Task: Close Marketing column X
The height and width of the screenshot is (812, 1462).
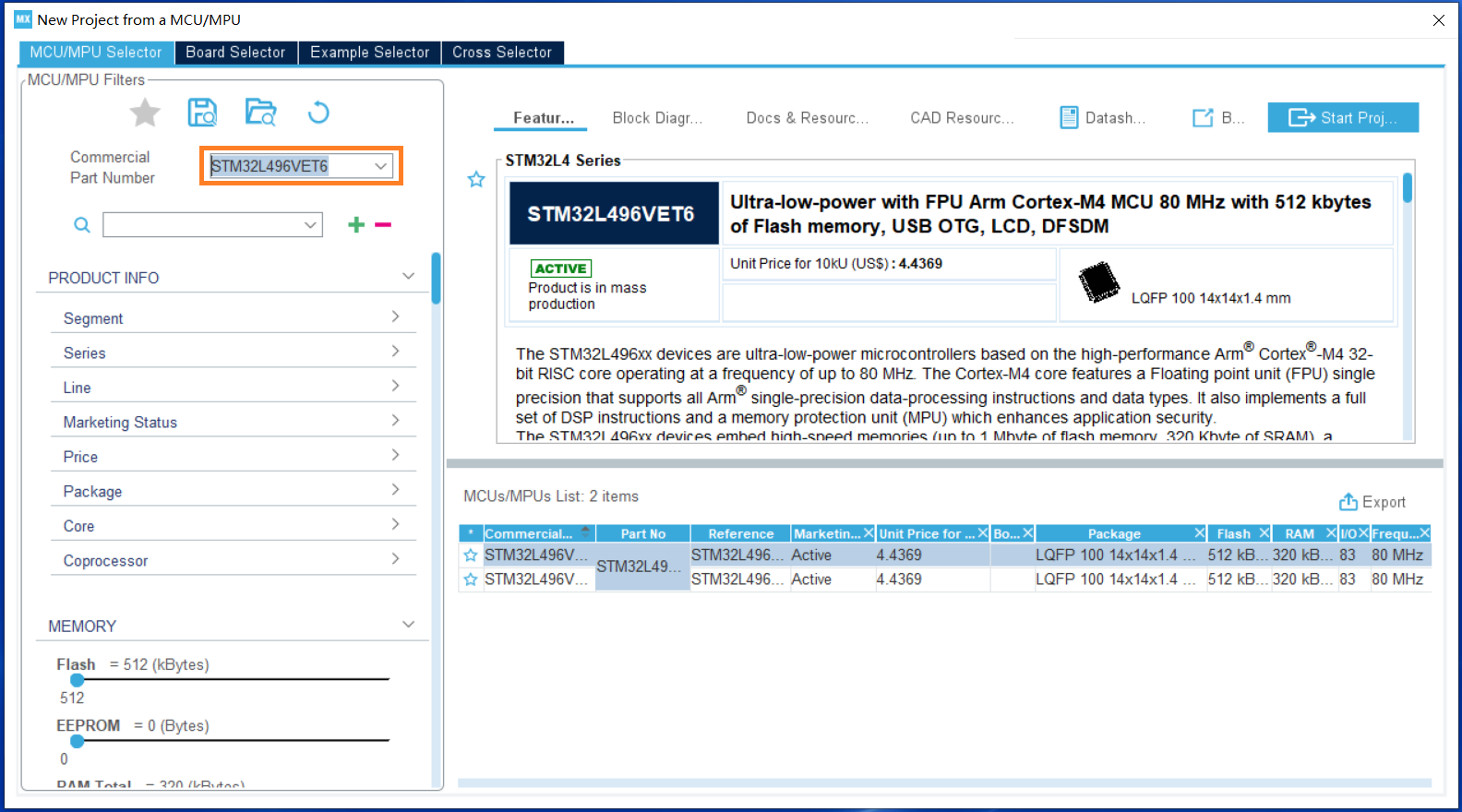Action: pyautogui.click(x=869, y=533)
